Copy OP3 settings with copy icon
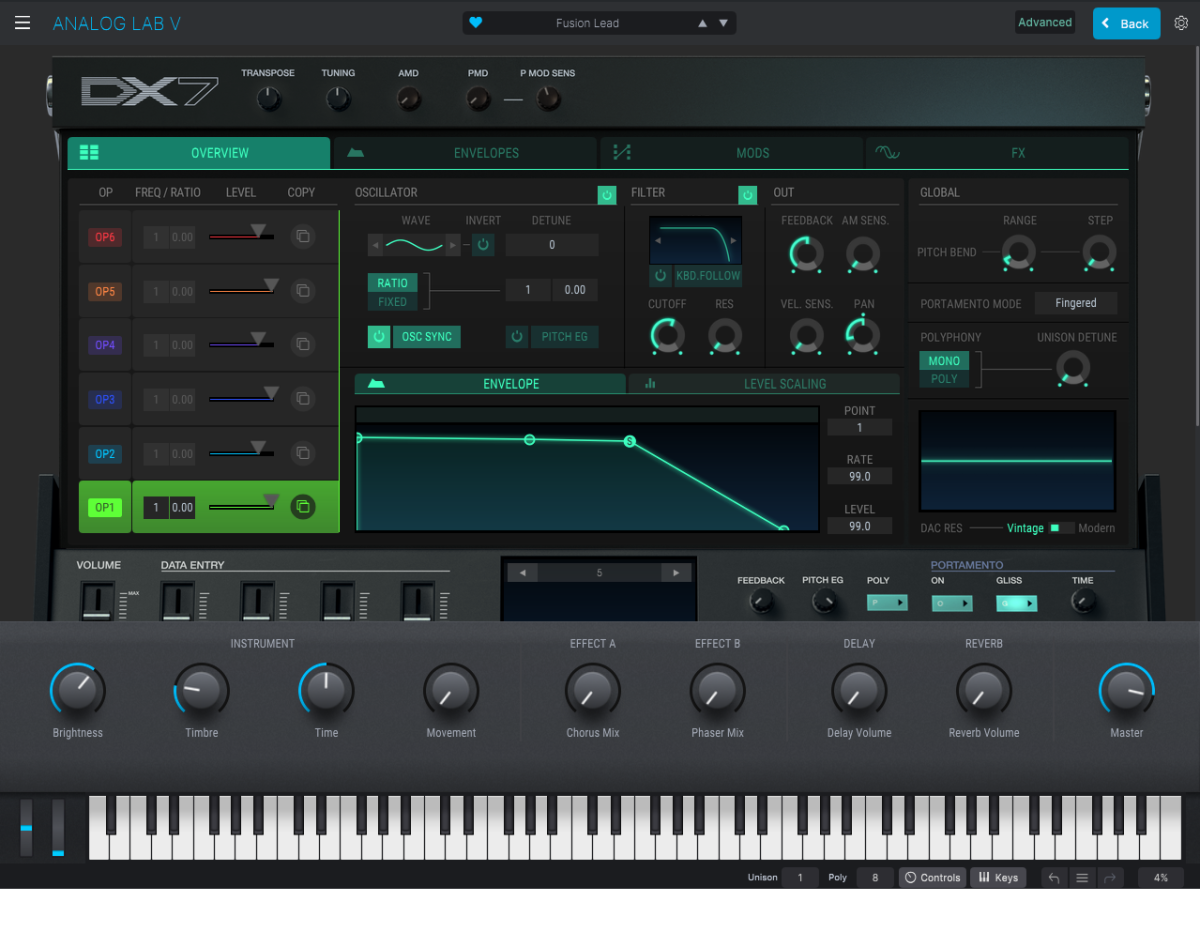The image size is (1200, 947). click(302, 399)
